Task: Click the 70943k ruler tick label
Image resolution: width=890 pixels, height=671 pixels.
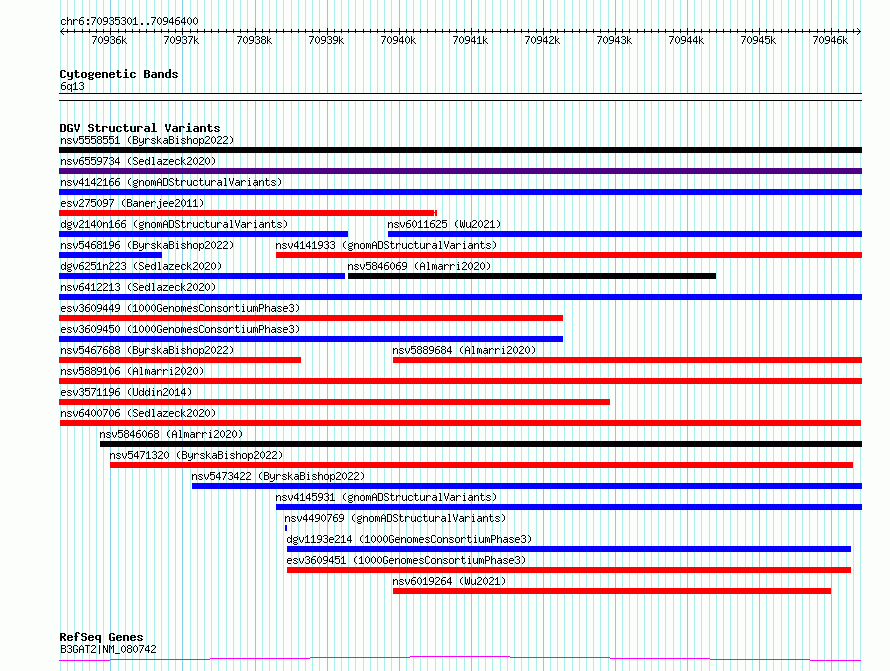Action: tap(614, 40)
